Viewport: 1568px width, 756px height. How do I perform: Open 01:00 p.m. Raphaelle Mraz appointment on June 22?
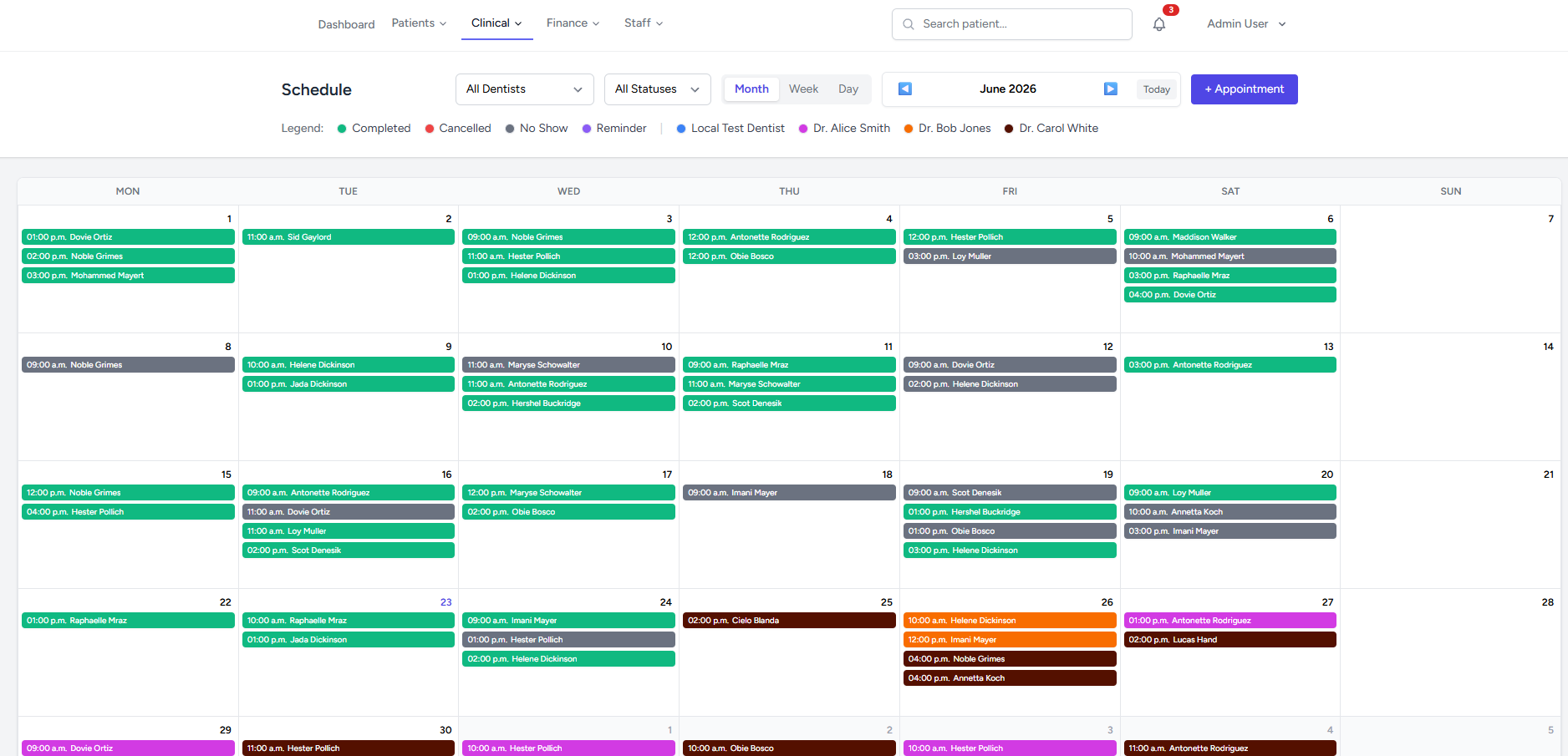(x=128, y=621)
